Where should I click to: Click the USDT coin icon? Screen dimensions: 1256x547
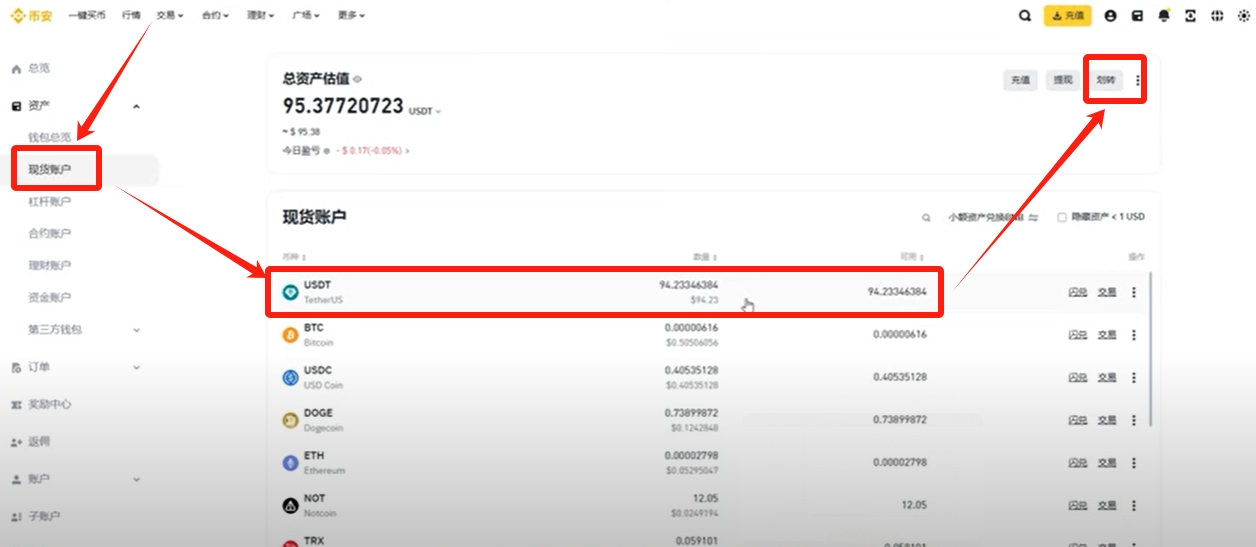click(x=290, y=292)
